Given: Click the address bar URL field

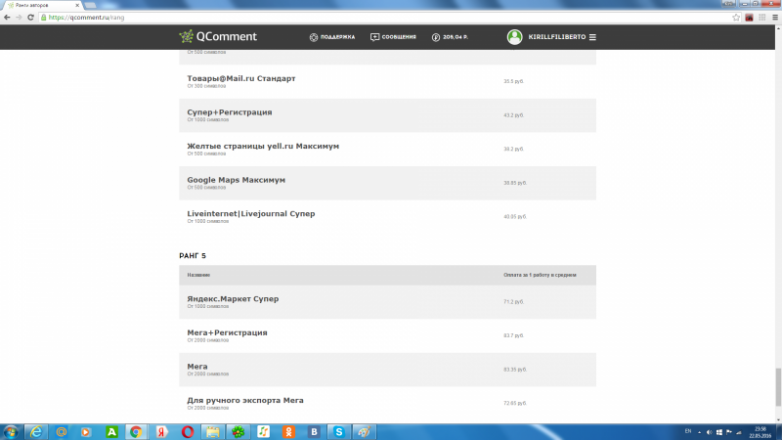Looking at the screenshot, I should click(384, 17).
